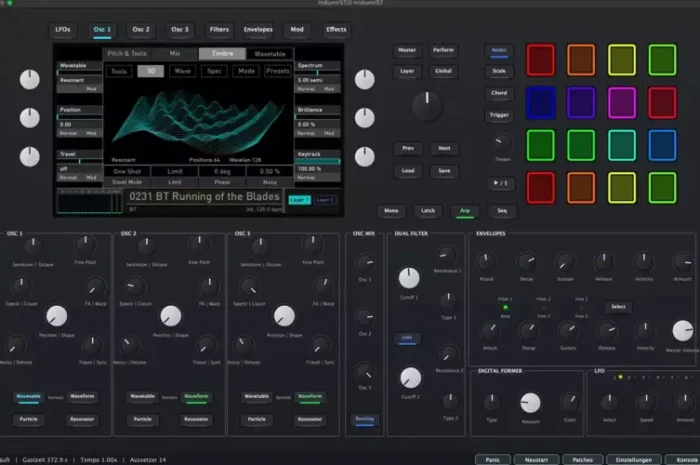Screen dimensions: 700x465
Task: Click the Resonance 1 knob
Action: point(447,255)
